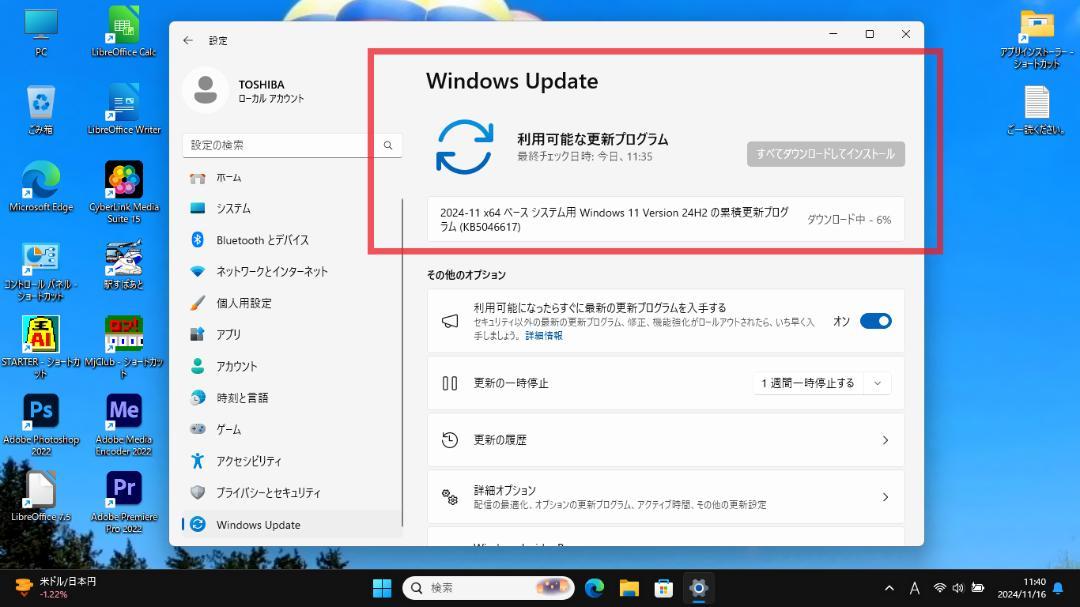
Task: Click the TOSHIBA local account avatar
Action: coord(205,90)
